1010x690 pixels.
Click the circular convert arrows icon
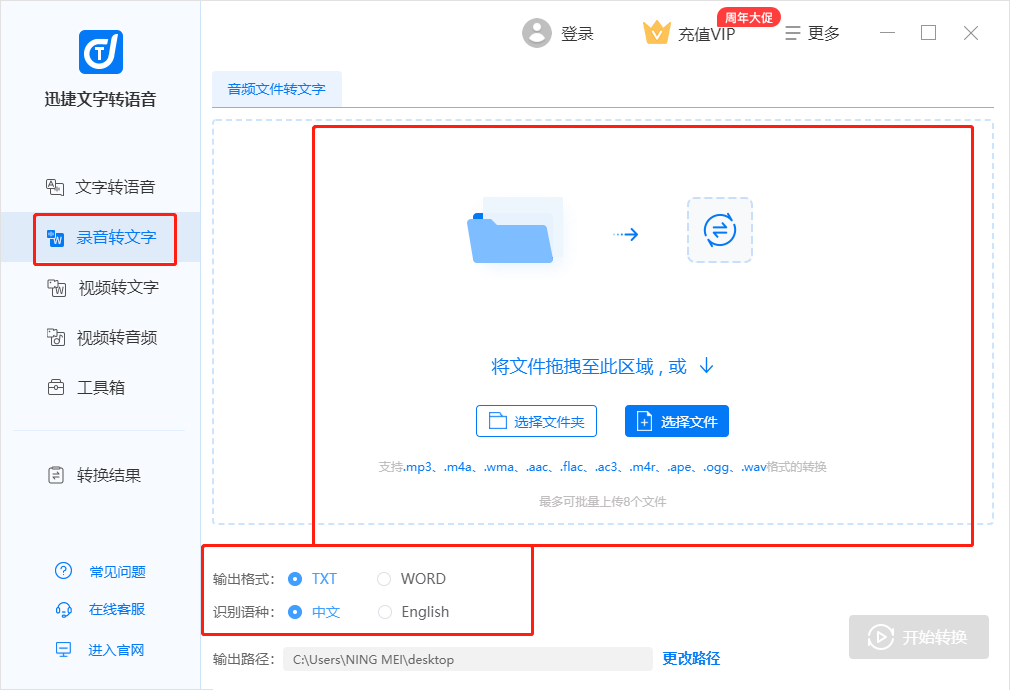pos(719,230)
